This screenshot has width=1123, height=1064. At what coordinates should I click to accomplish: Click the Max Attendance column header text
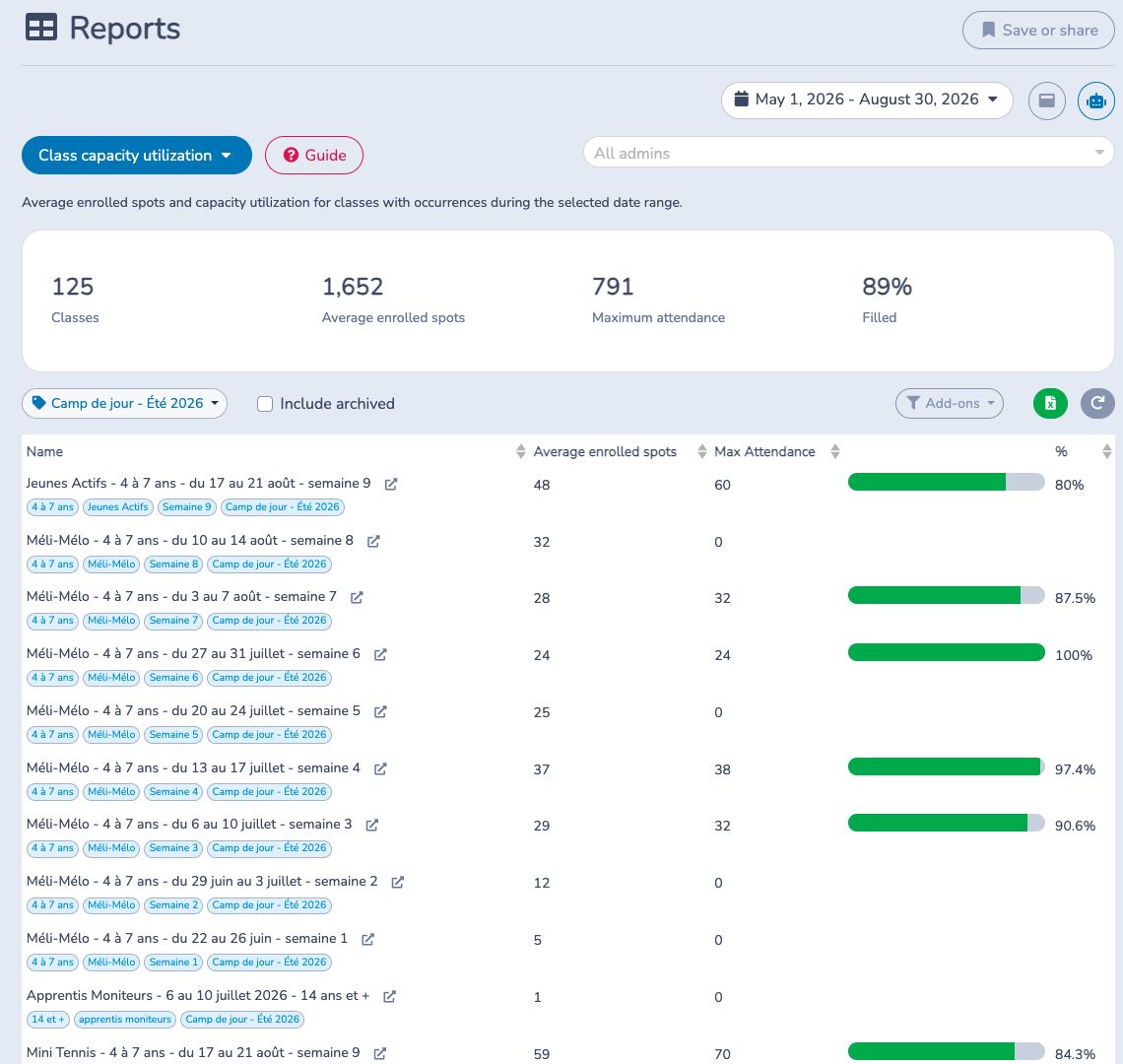764,451
